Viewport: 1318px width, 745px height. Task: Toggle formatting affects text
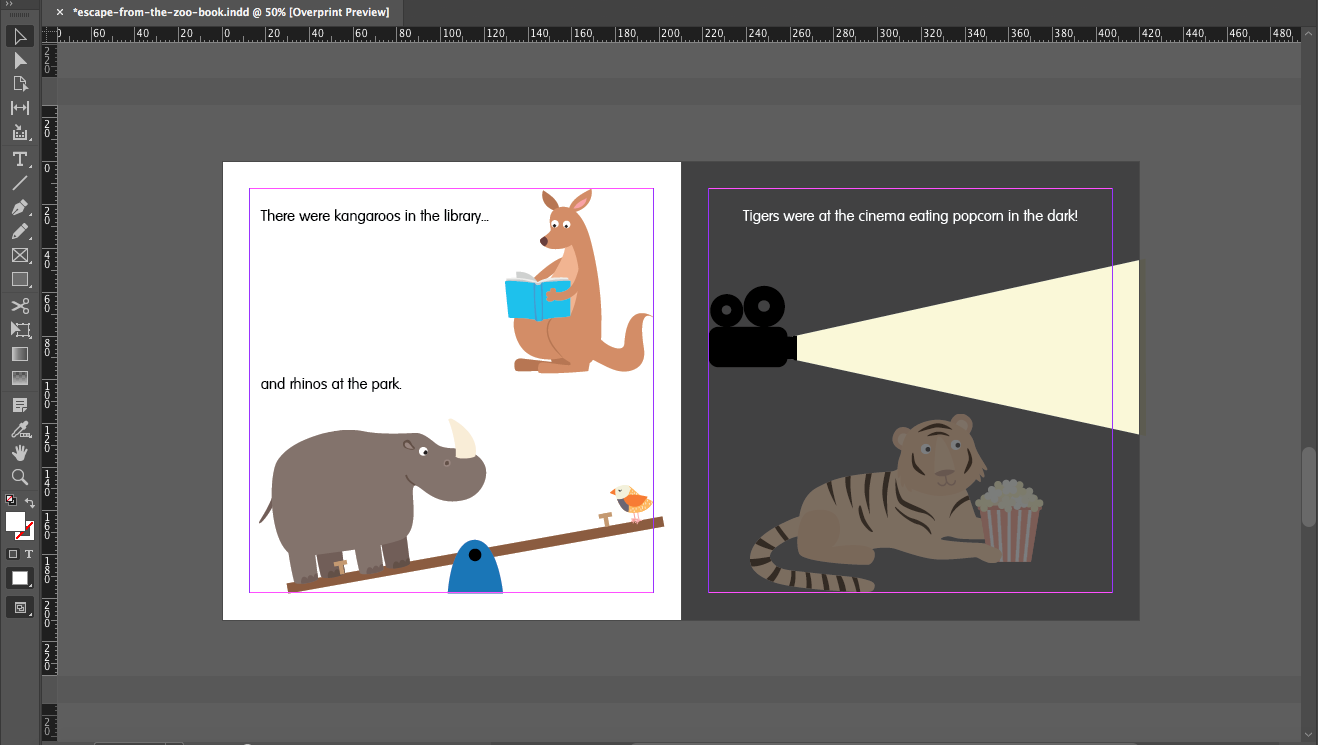(28, 553)
